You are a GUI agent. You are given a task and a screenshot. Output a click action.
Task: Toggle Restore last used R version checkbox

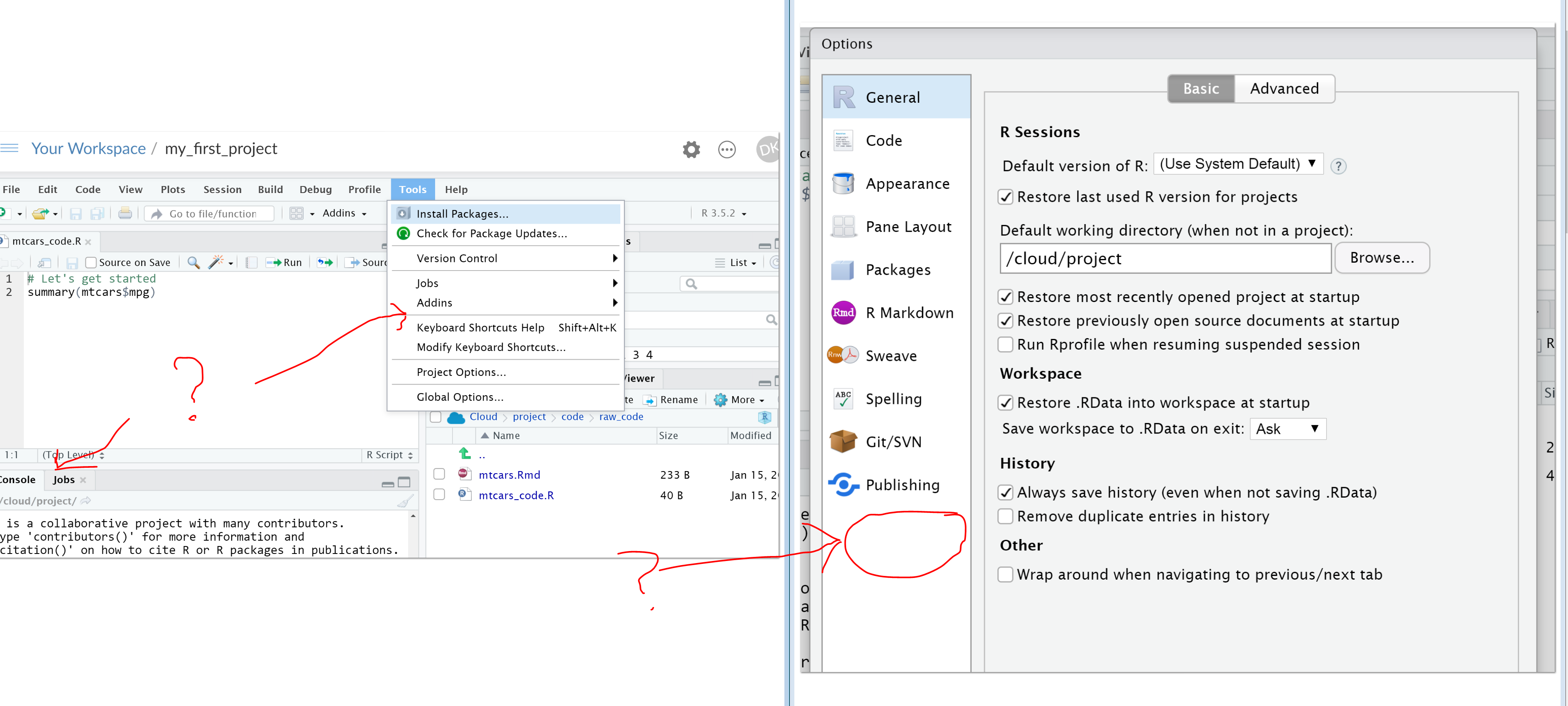pos(1006,196)
